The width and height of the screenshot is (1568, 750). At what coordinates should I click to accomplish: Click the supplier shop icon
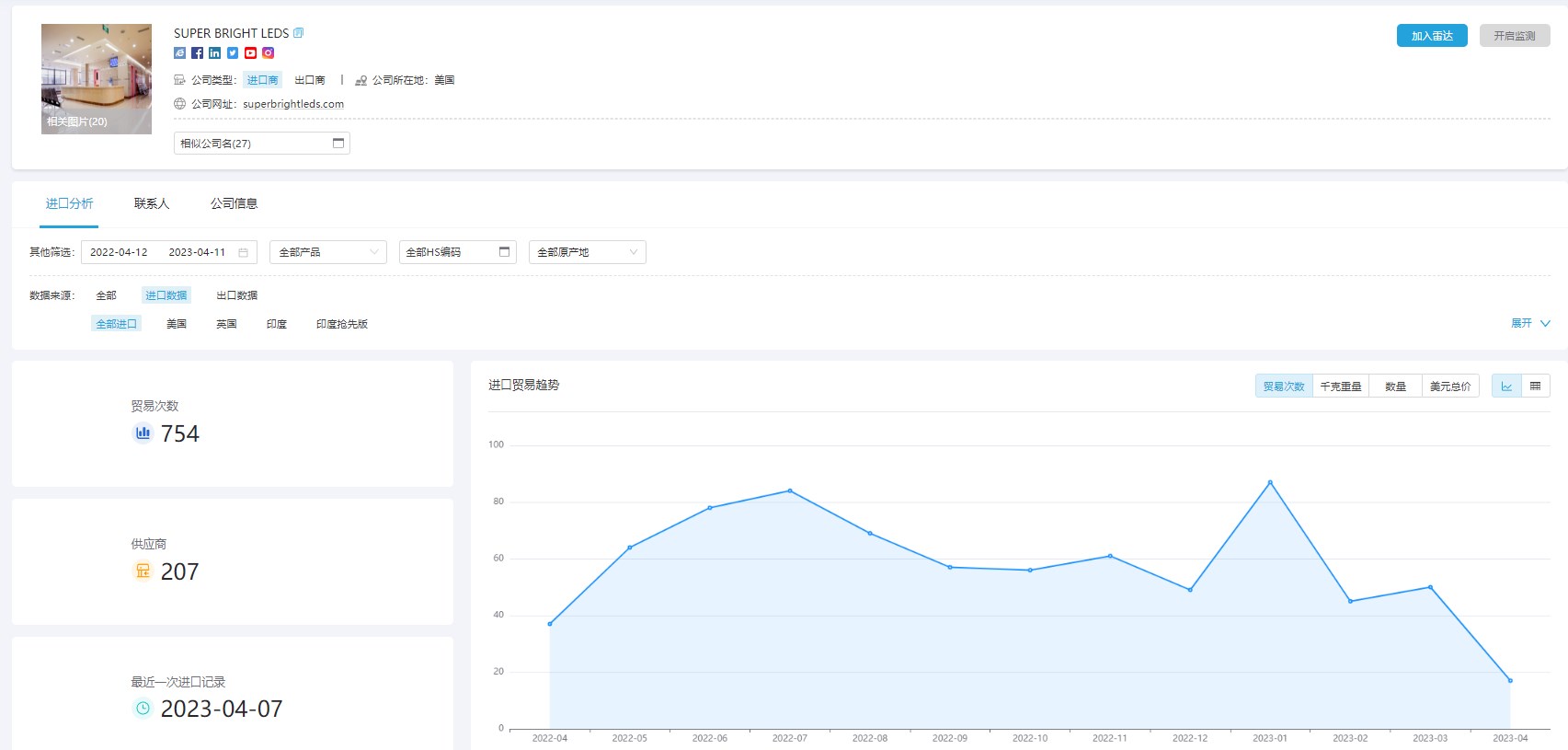pos(143,571)
